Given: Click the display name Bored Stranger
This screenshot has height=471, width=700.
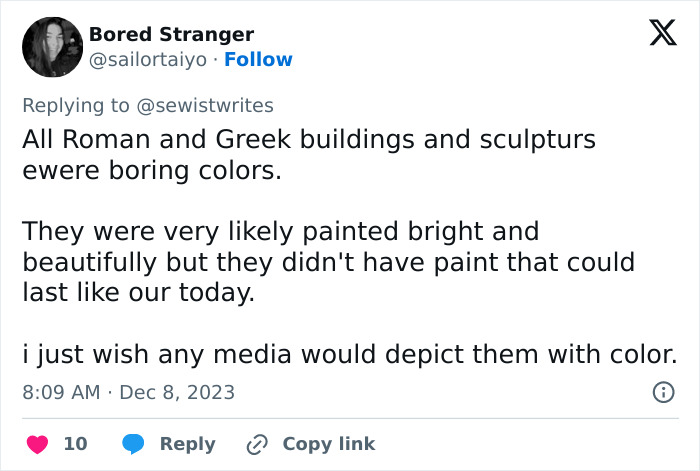Looking at the screenshot, I should click(x=171, y=34).
